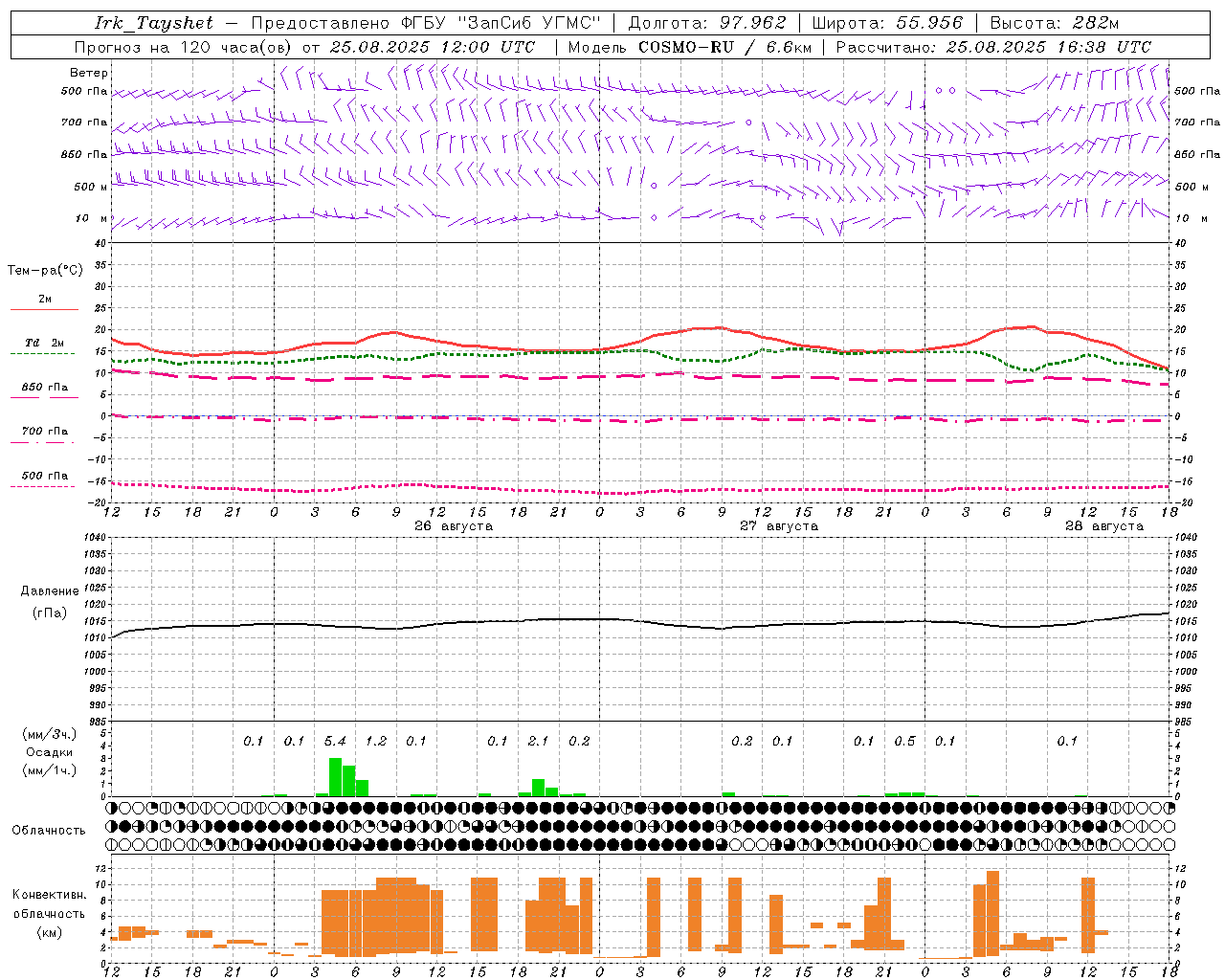Screen dimensions: 1225x980
Task: Click the 'Высота: 282м' value
Action: click(x=1054, y=23)
